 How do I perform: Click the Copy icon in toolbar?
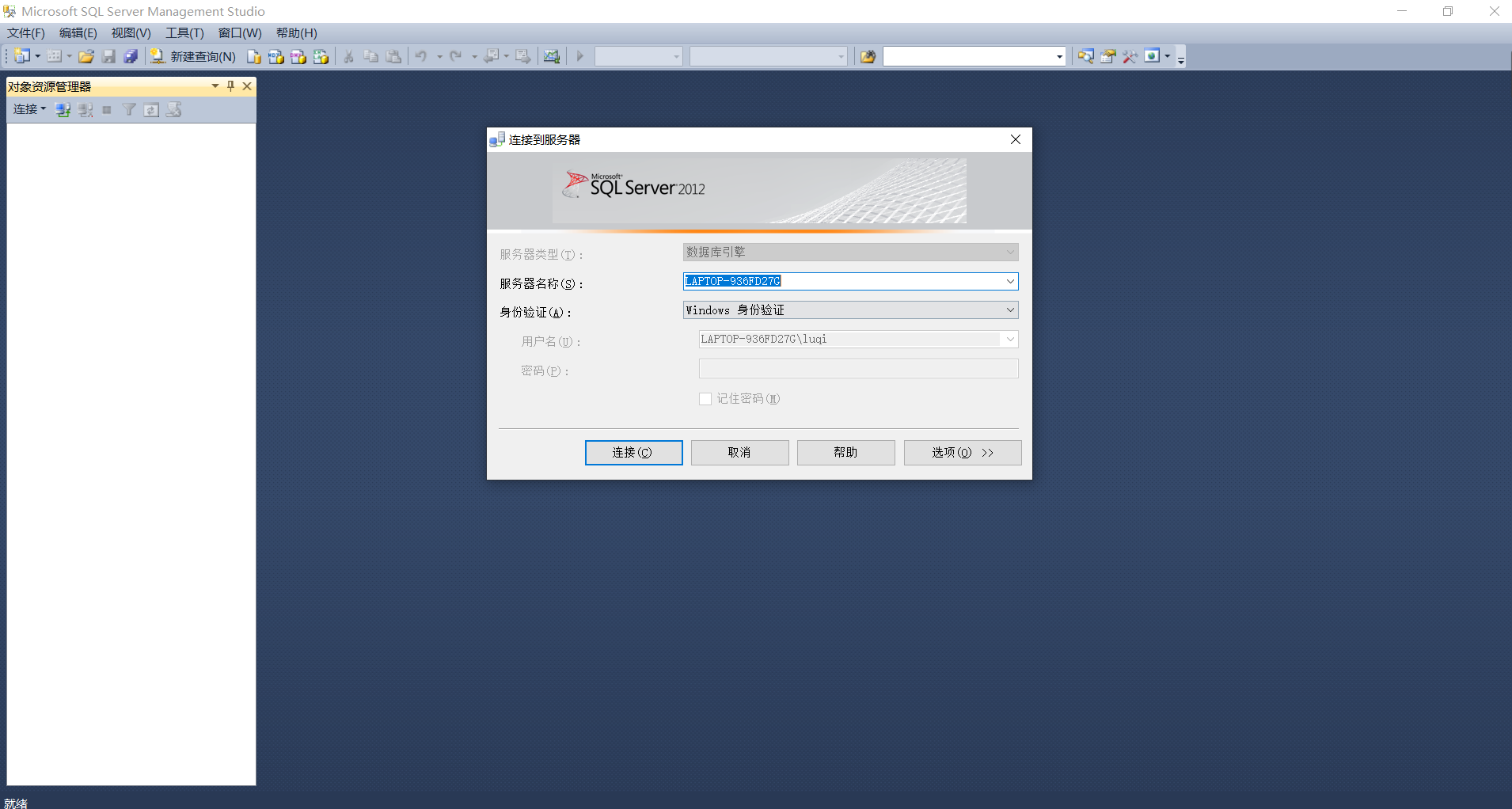(370, 56)
